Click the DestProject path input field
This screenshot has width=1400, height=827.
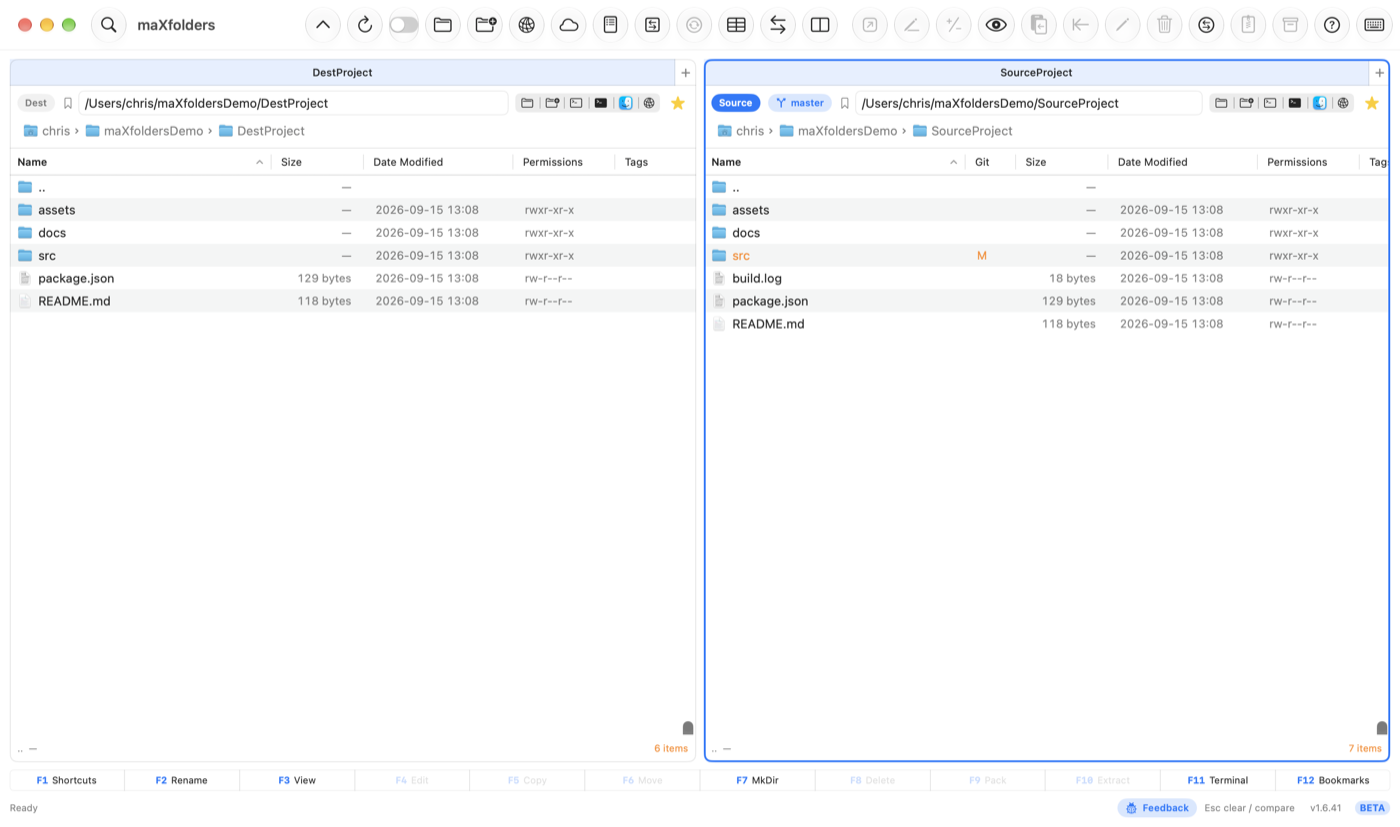pyautogui.click(x=293, y=103)
